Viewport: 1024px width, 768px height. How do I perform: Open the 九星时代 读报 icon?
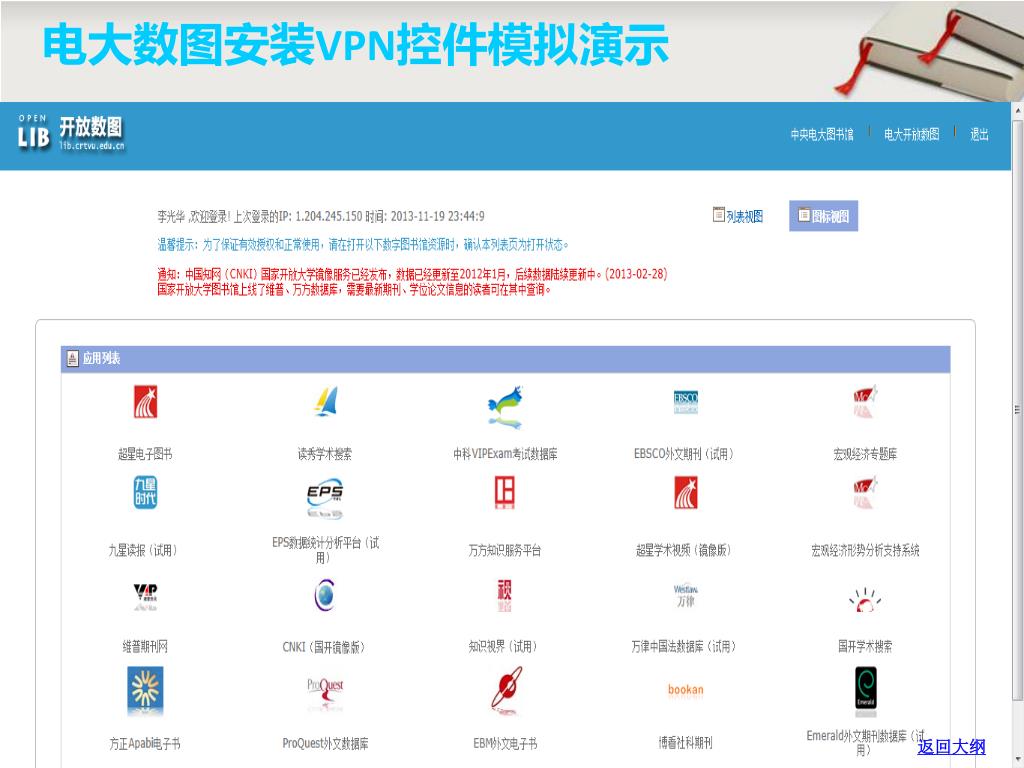[x=145, y=492]
